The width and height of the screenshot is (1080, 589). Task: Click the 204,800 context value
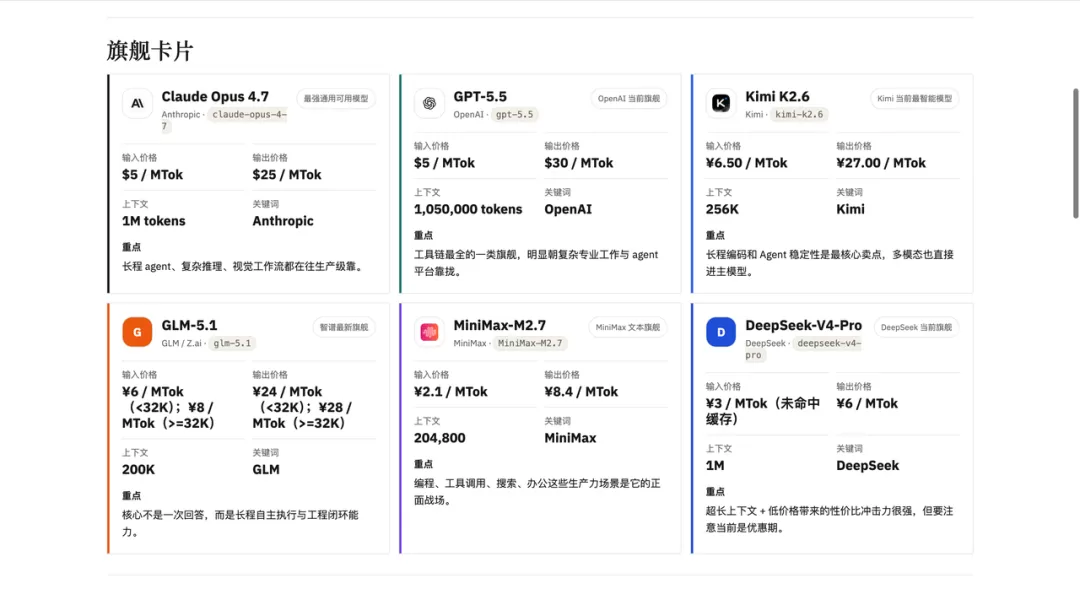(439, 438)
